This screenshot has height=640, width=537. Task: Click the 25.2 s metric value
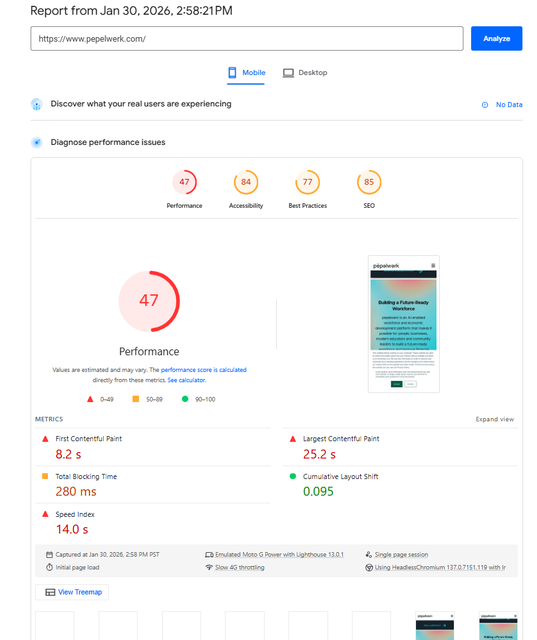tap(319, 454)
